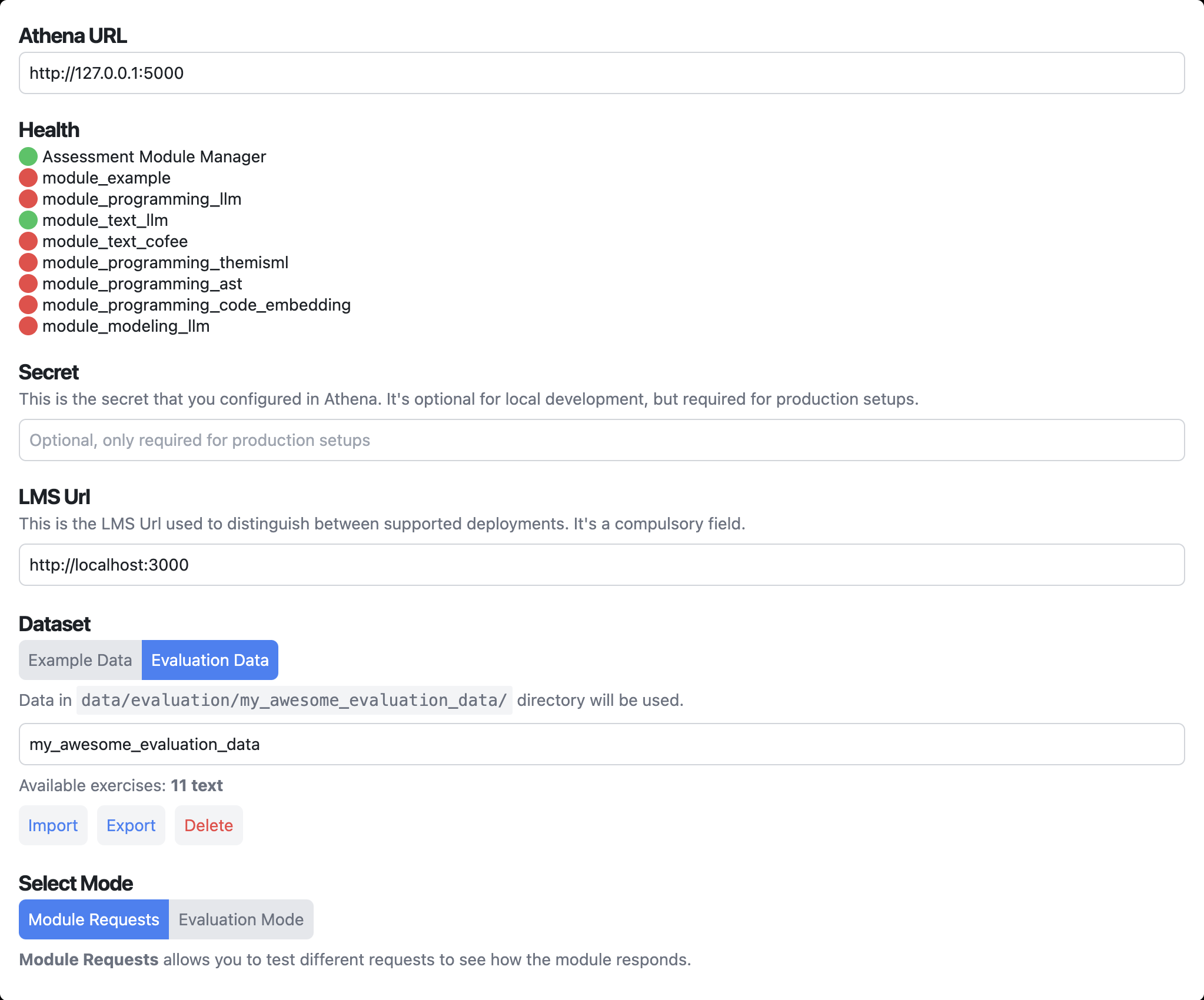The image size is (1204, 1000).
Task: Select the Module Requests mode
Action: [x=93, y=919]
